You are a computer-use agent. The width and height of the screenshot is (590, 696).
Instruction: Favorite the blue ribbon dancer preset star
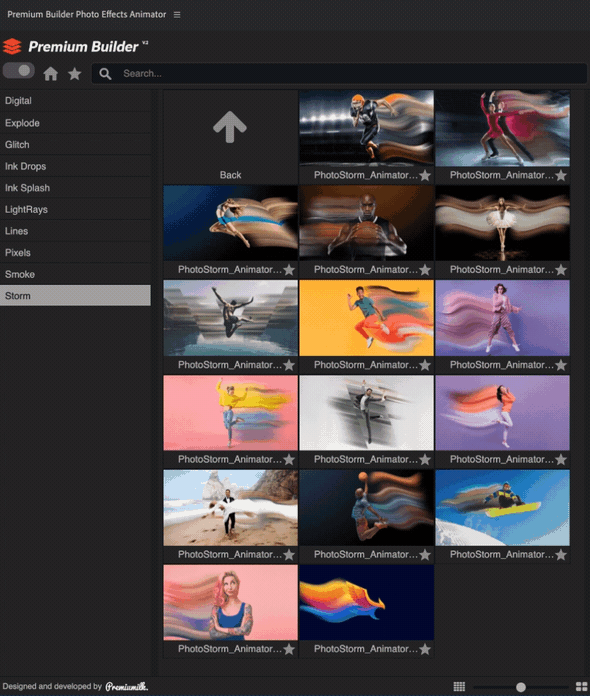[289, 269]
